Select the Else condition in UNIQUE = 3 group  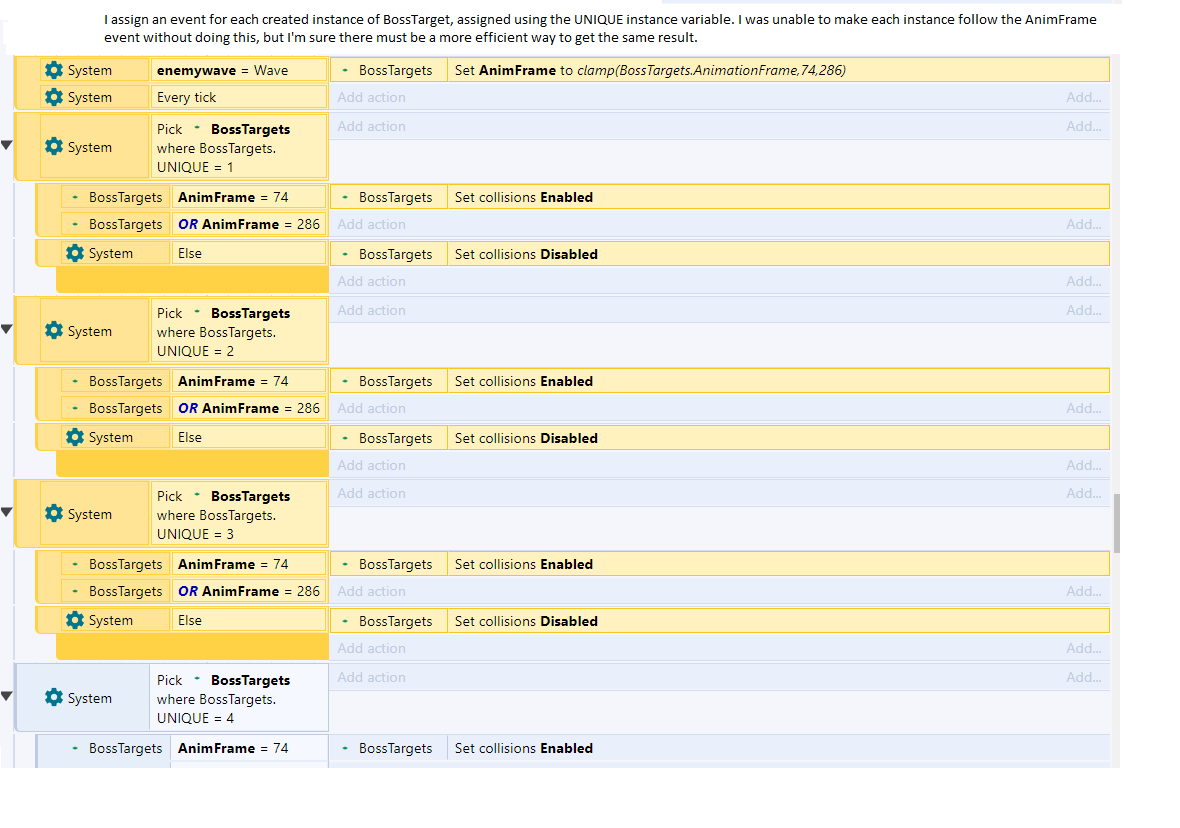coord(248,619)
